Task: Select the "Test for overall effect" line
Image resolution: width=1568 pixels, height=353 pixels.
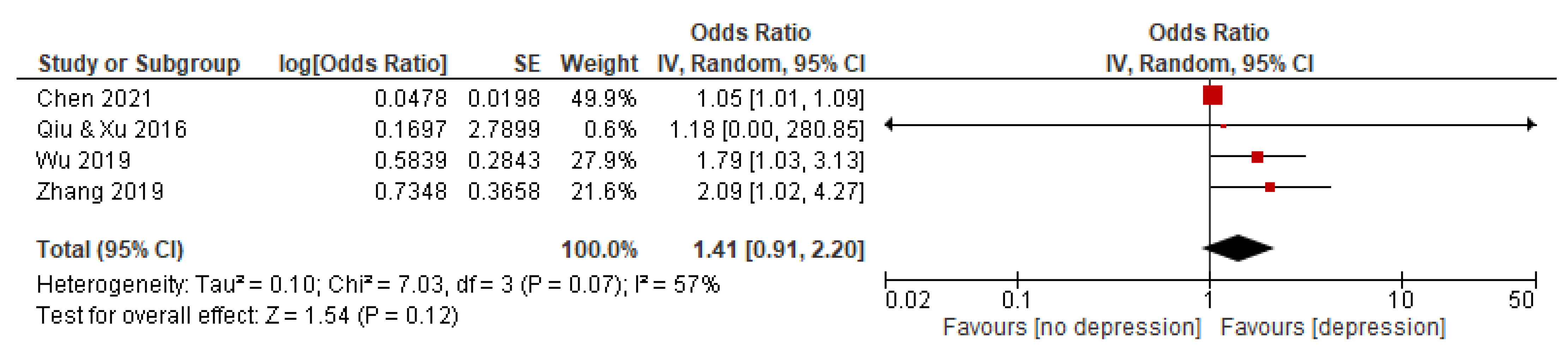Action: pyautogui.click(x=247, y=316)
